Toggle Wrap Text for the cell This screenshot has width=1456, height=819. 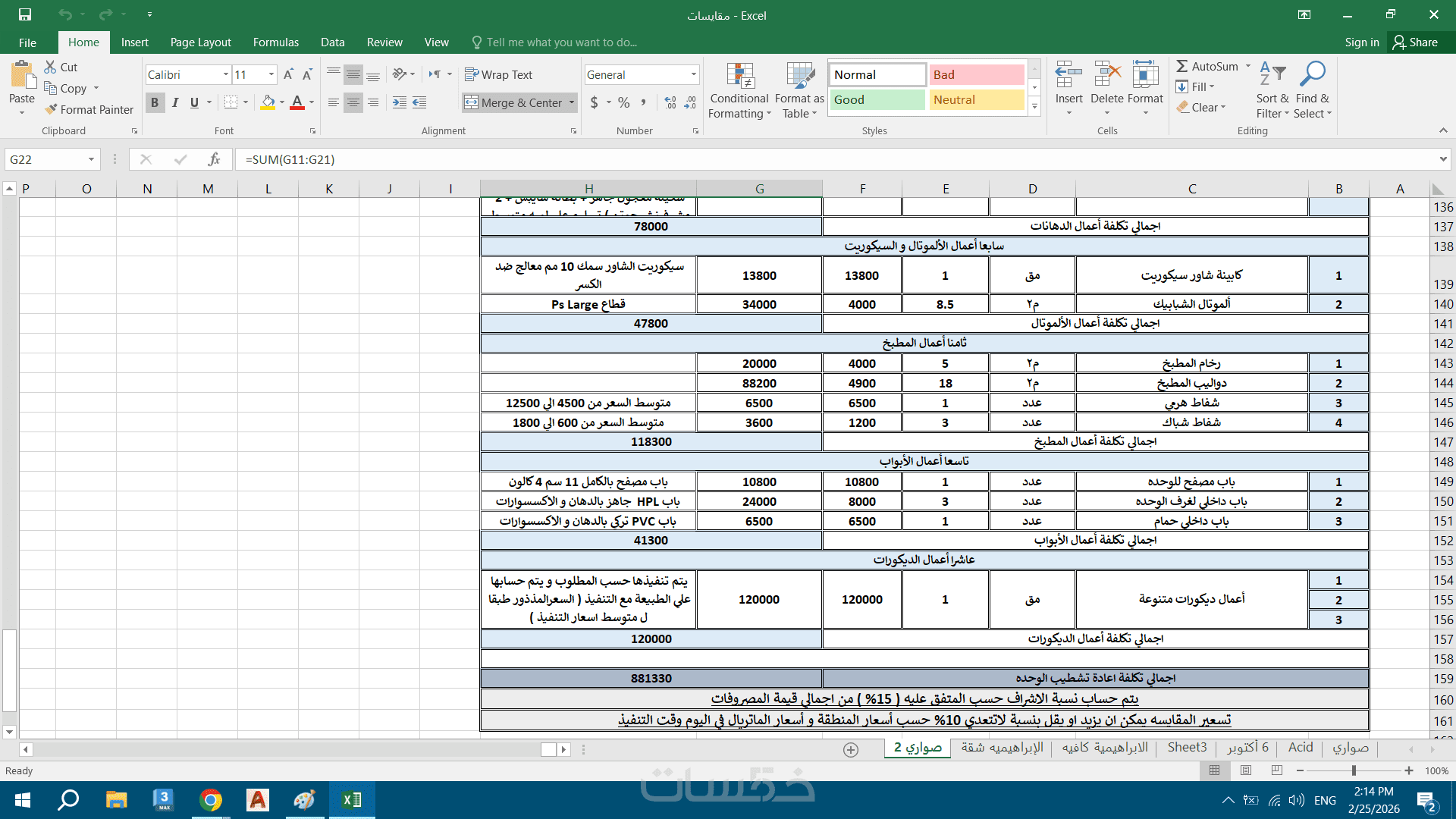[498, 74]
